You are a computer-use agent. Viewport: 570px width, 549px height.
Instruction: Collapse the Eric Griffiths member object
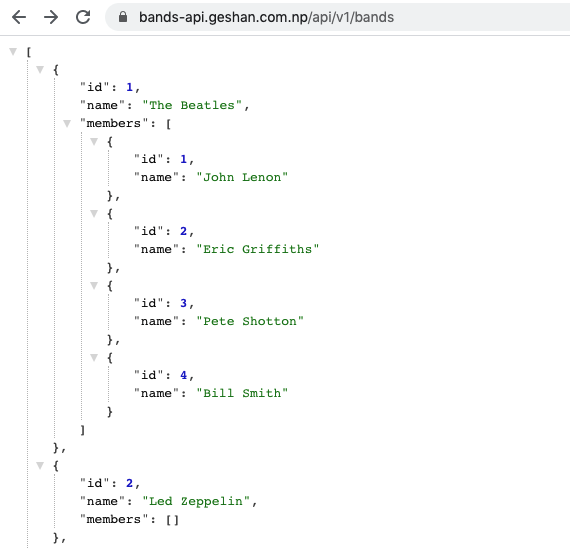pyautogui.click(x=94, y=213)
